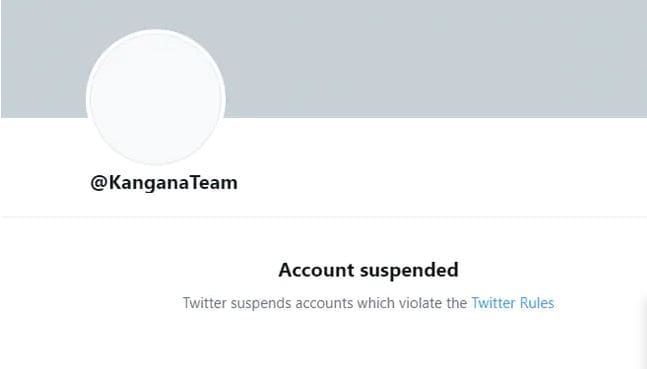Click the blank circular profile avatar
Image resolution: width=647 pixels, height=369 pixels.
[x=156, y=97]
